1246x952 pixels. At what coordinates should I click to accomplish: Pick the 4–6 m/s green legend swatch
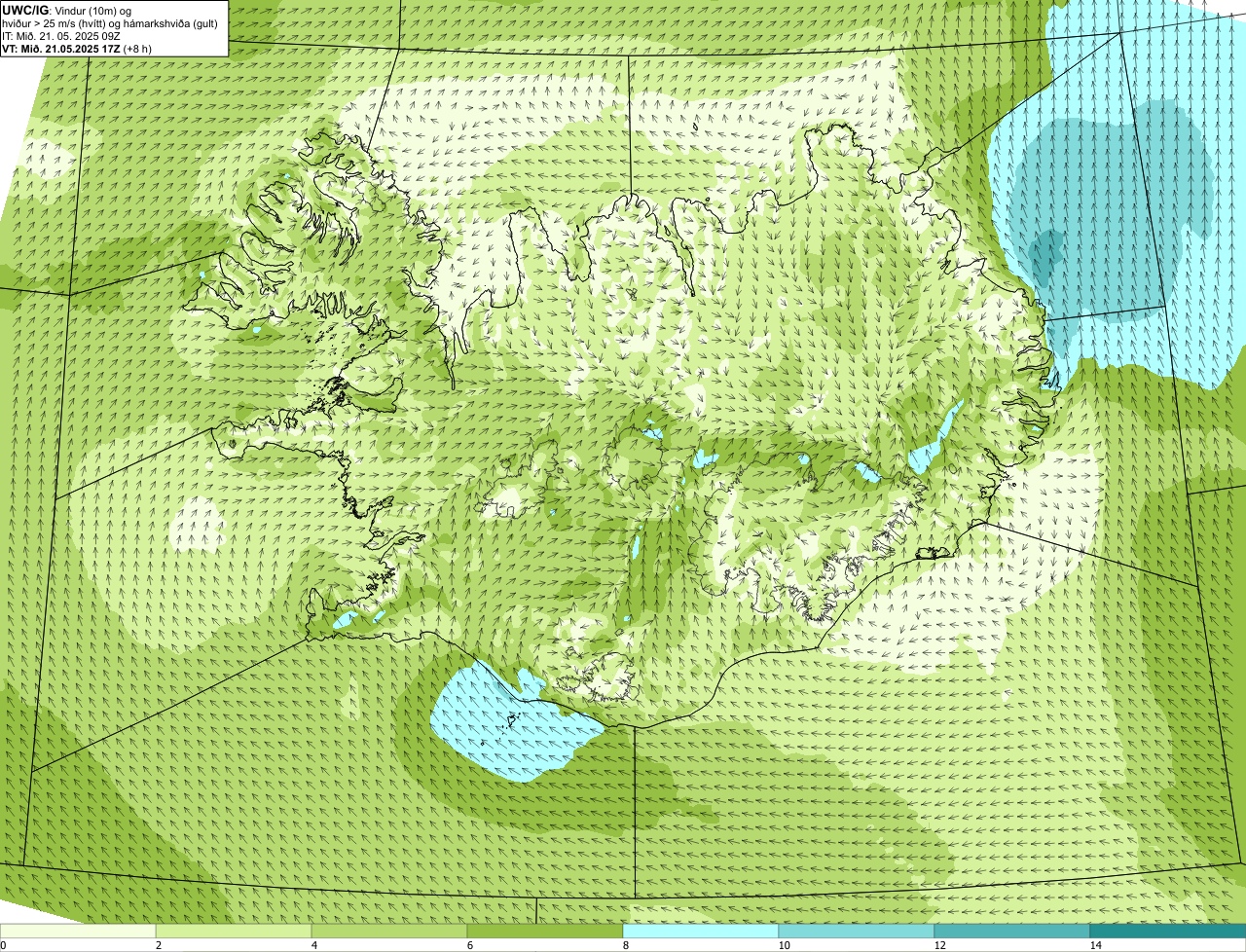(389, 931)
